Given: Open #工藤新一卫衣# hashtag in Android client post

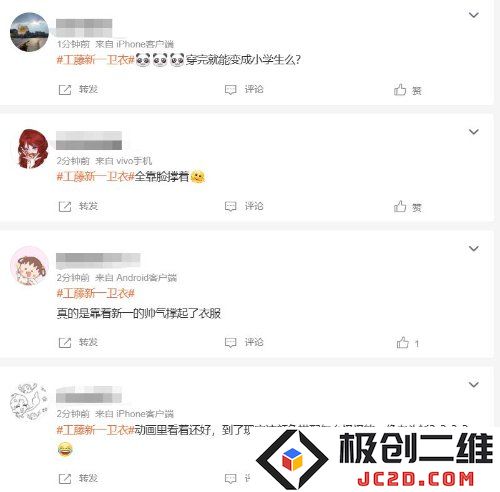Looking at the screenshot, I should [x=95, y=293].
